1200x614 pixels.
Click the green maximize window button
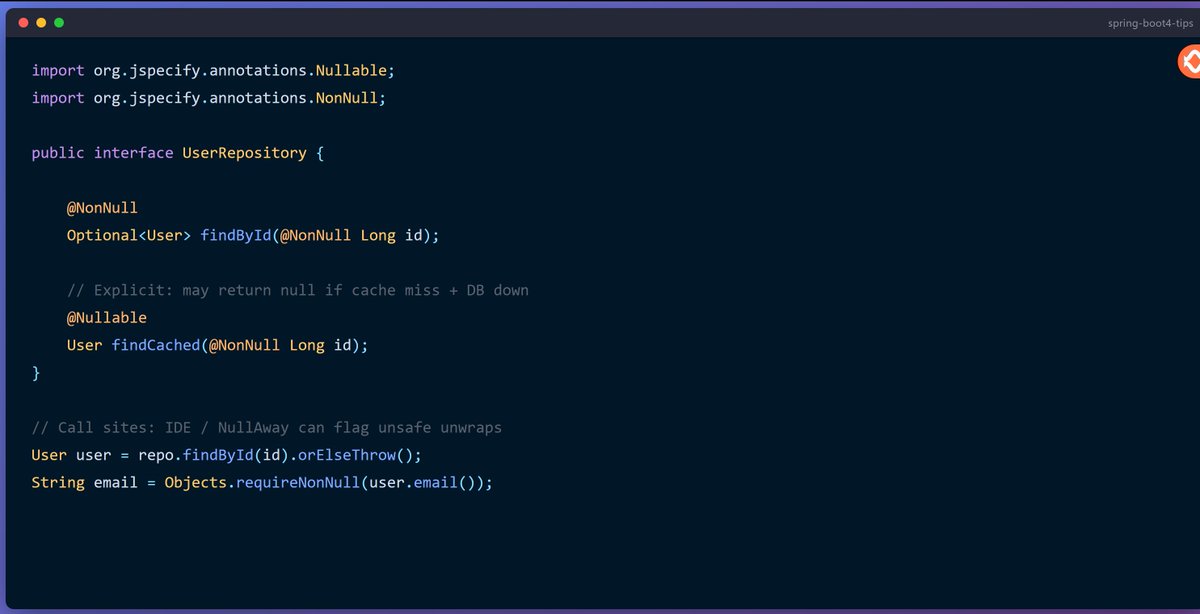[x=59, y=22]
